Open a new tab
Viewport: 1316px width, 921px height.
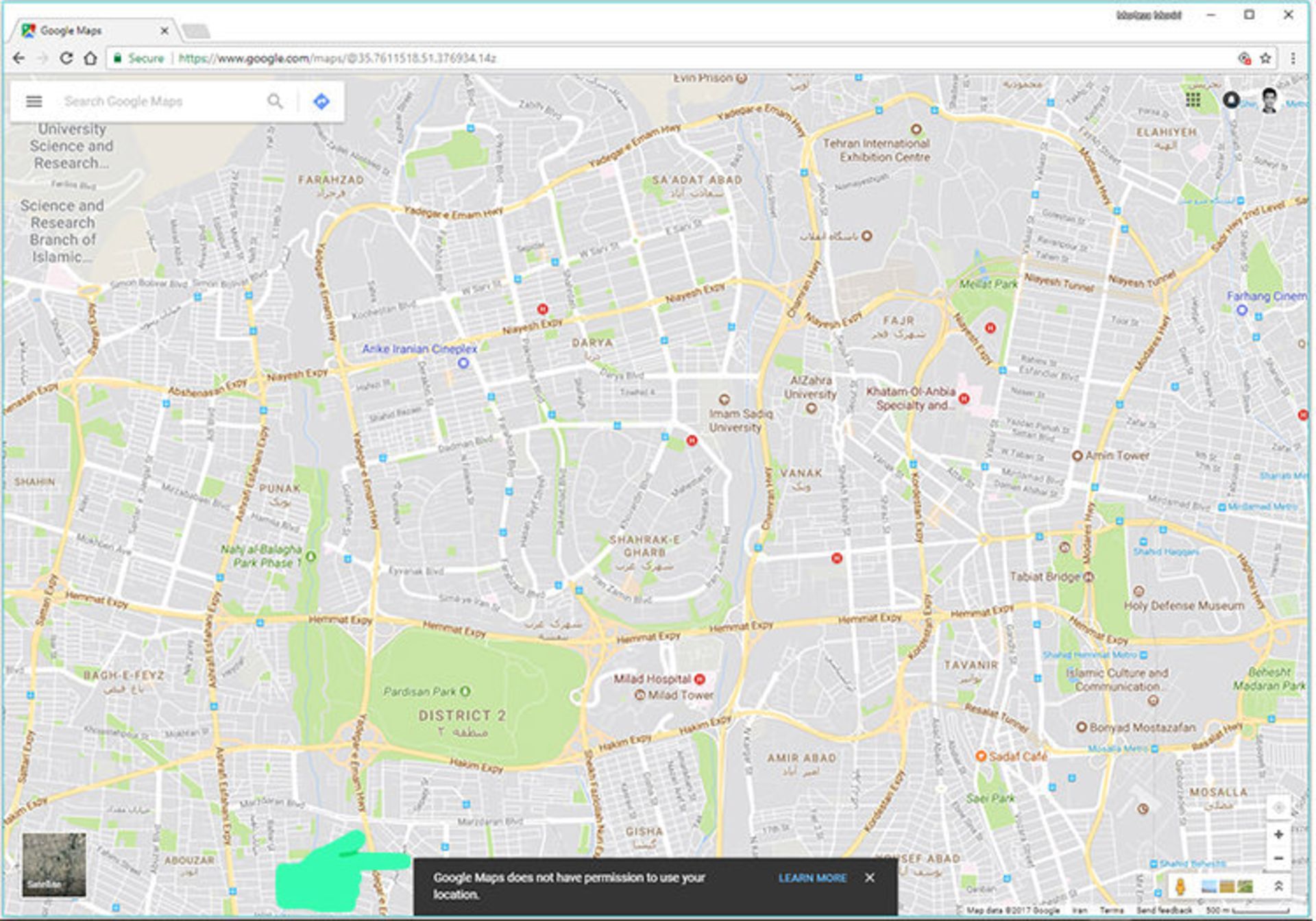196,31
